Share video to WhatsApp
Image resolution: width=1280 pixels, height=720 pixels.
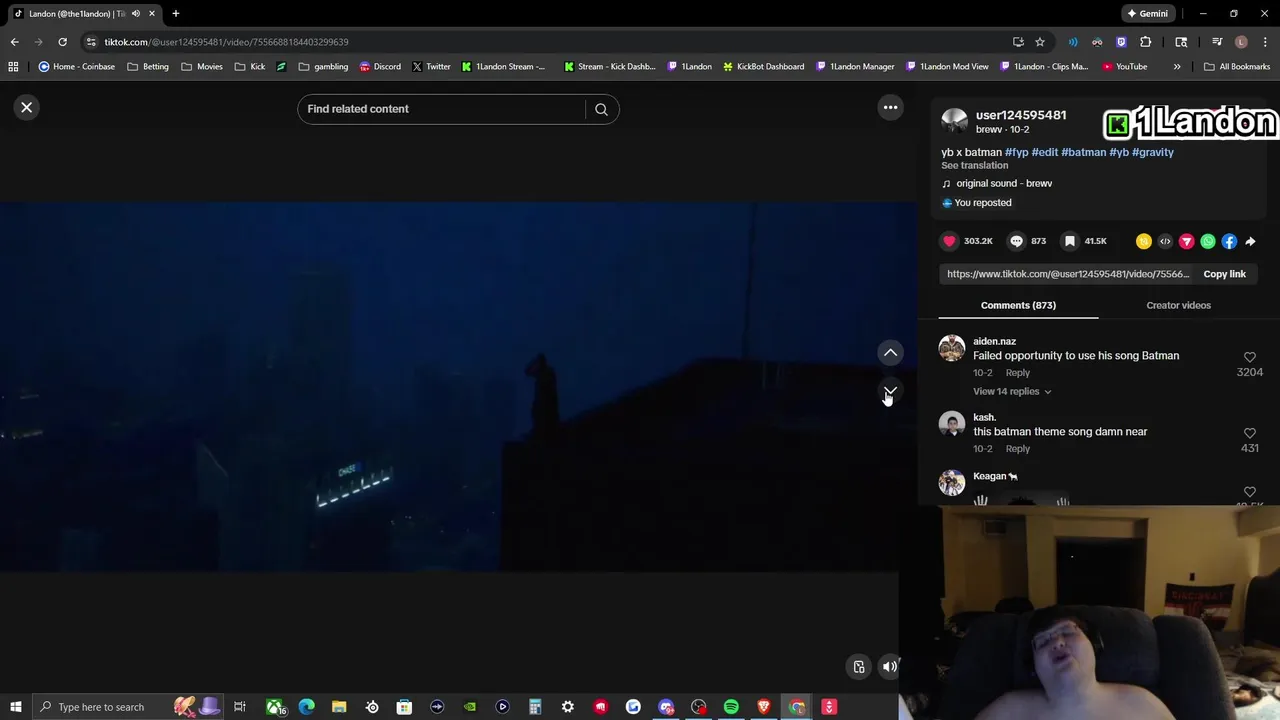[1208, 241]
